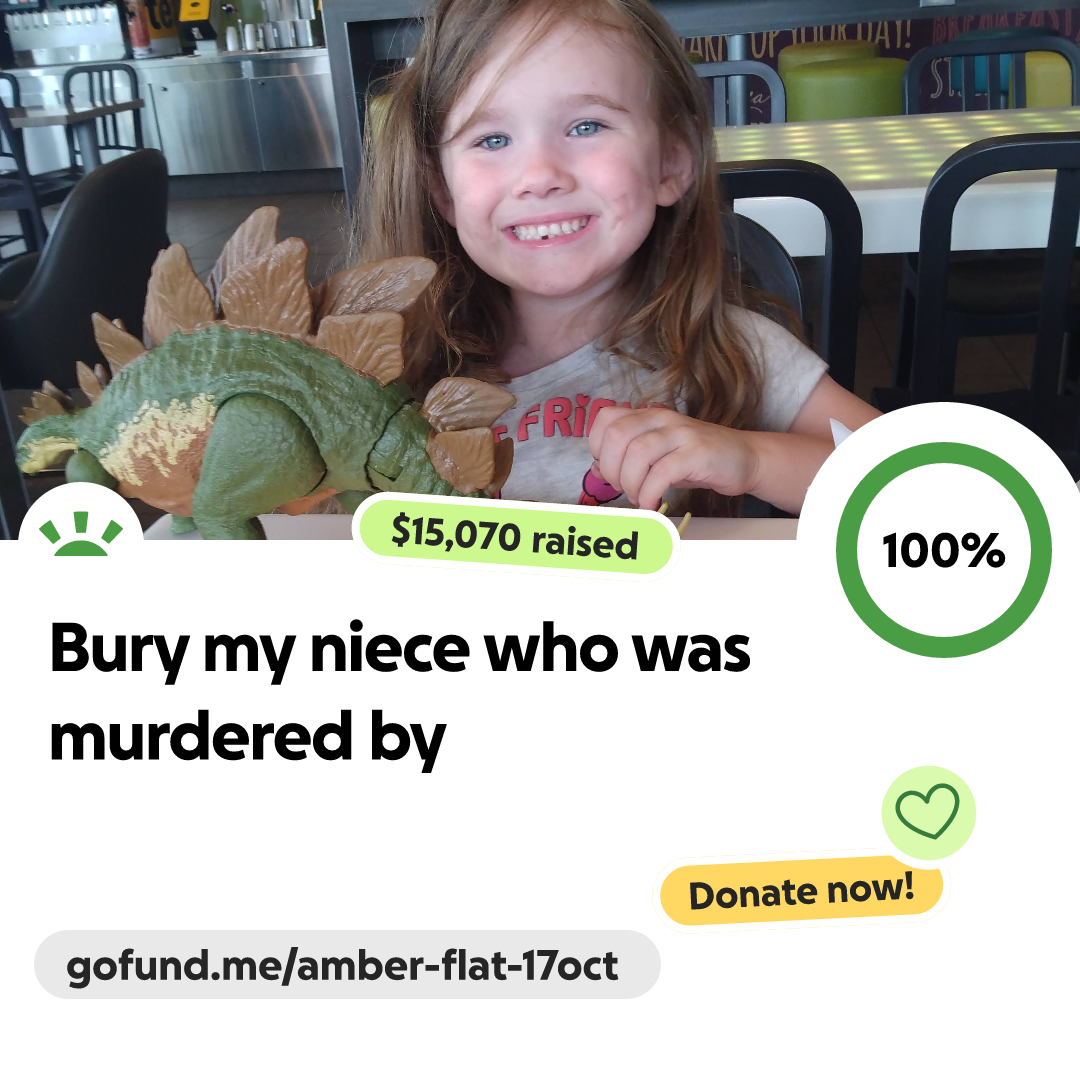Click the GoFundMe sunburst logo

point(81,533)
